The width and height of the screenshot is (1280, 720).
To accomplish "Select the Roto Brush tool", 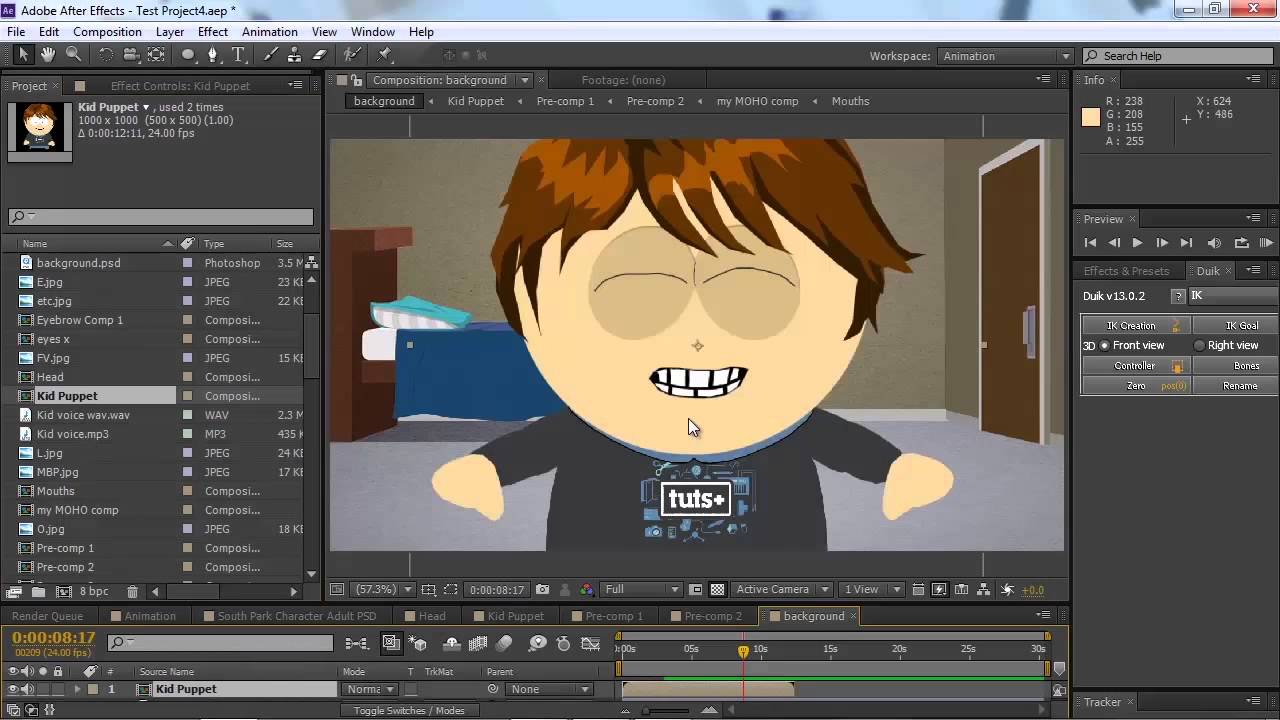I will click(x=352, y=55).
